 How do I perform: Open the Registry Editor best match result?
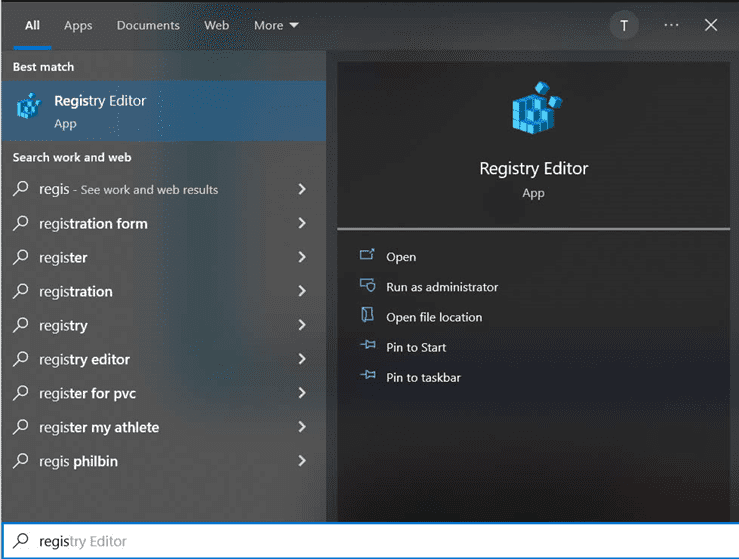tap(164, 111)
